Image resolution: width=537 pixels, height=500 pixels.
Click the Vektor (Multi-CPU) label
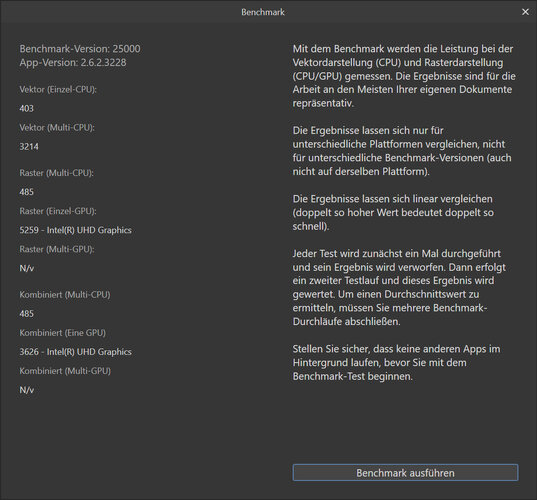click(57, 127)
